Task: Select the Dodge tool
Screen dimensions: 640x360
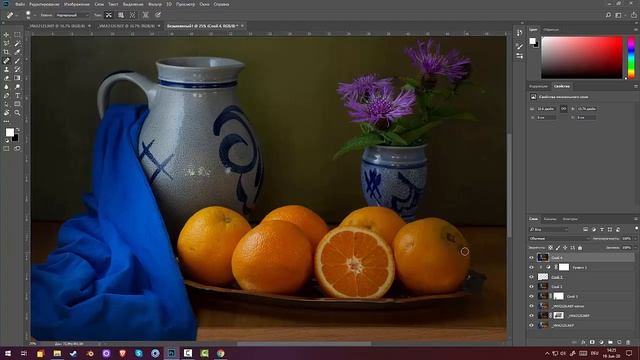Action: click(x=17, y=87)
